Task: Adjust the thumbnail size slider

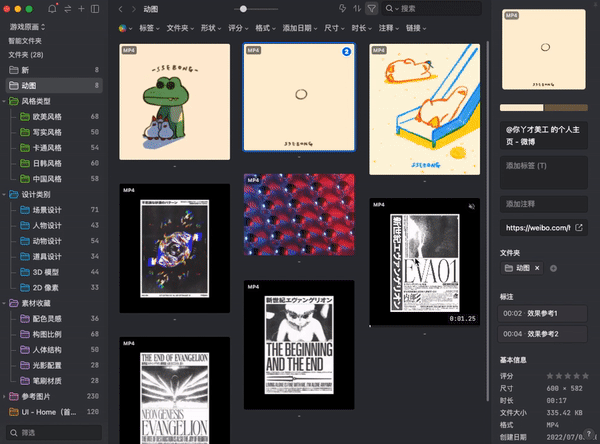Action: tap(243, 9)
